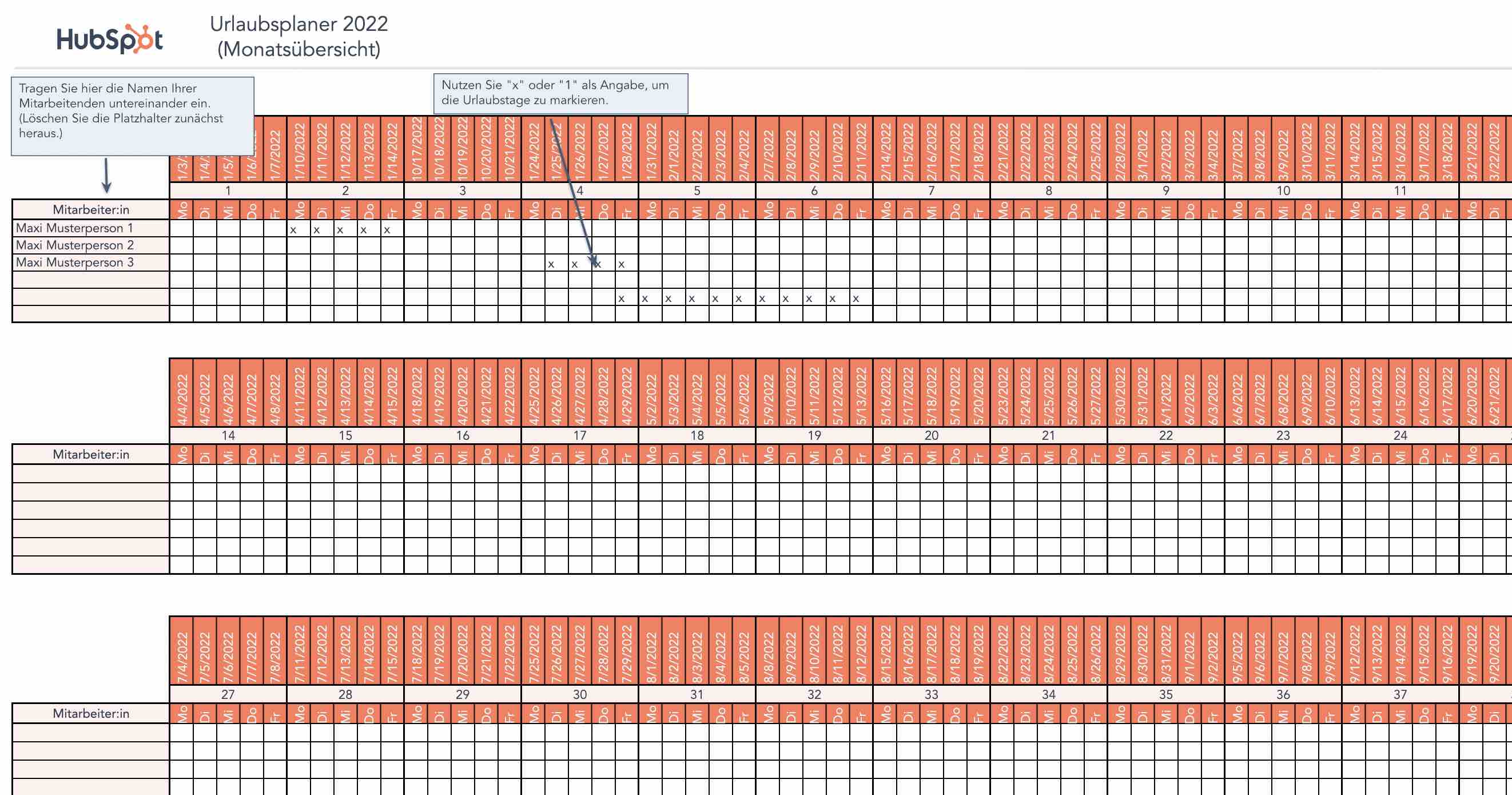Click the HubSpot logo

(x=109, y=39)
